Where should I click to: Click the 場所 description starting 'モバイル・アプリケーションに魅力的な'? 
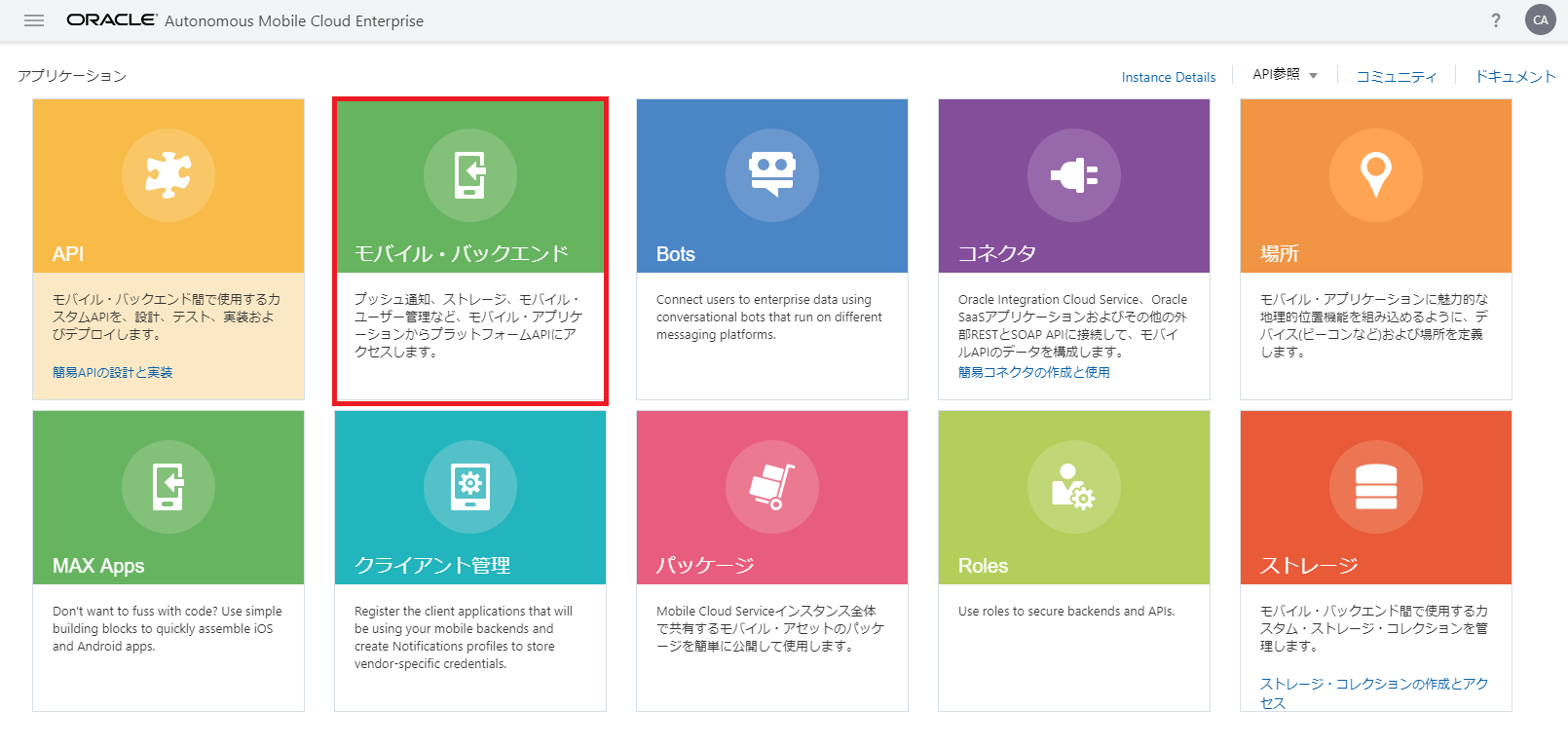[1374, 326]
